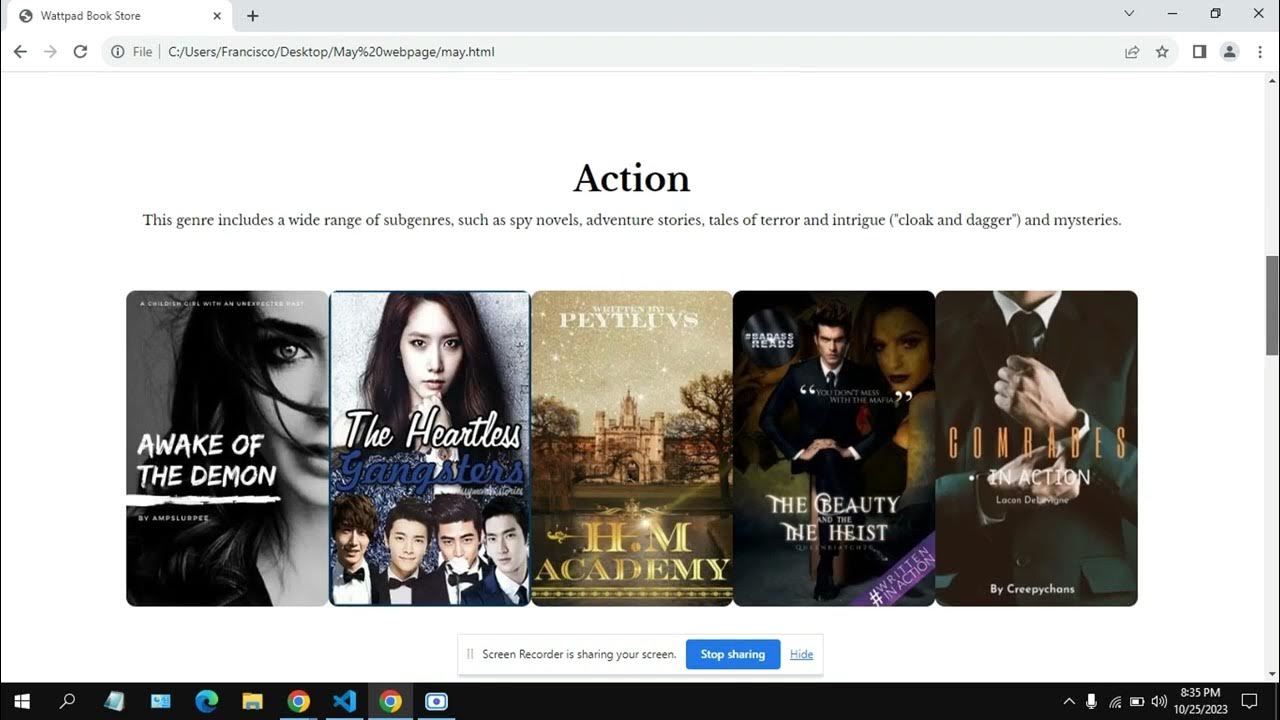
Task: Open Chrome's three-dot menu
Action: click(x=1259, y=52)
